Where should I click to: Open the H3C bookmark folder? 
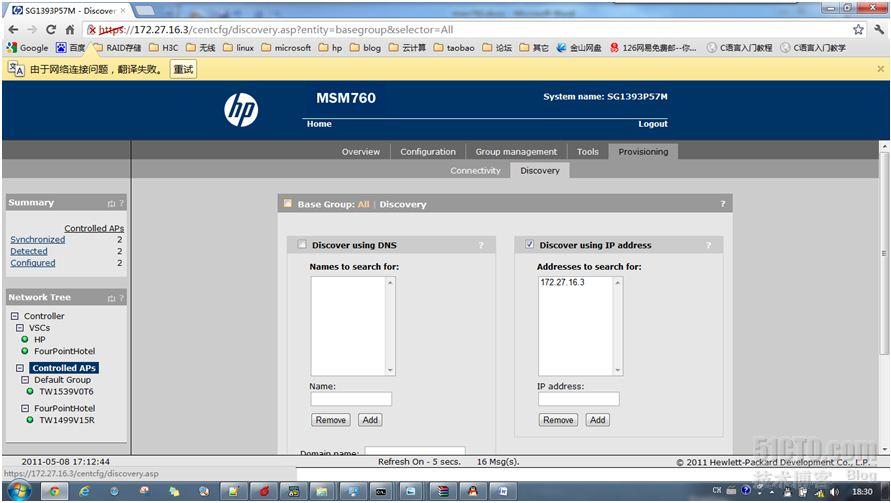pyautogui.click(x=164, y=48)
